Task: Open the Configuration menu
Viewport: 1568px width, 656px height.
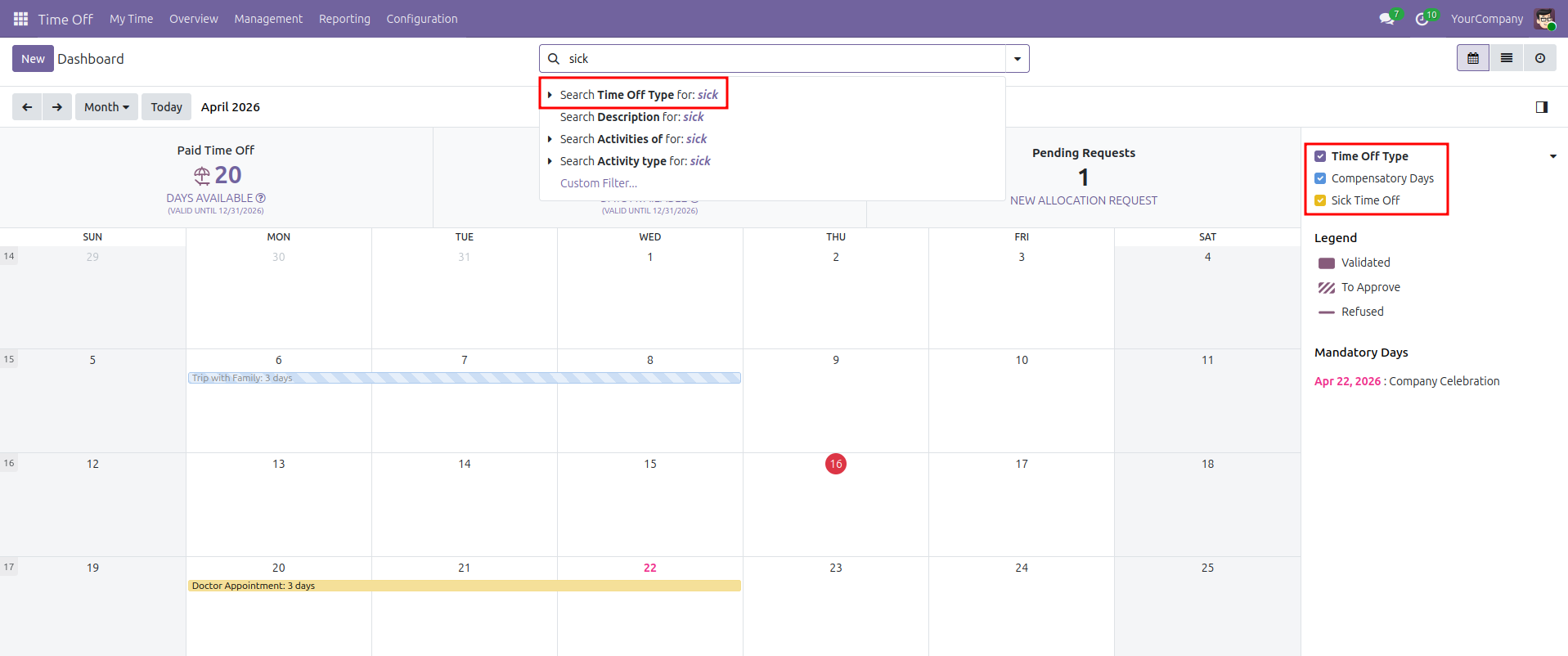Action: click(x=422, y=19)
